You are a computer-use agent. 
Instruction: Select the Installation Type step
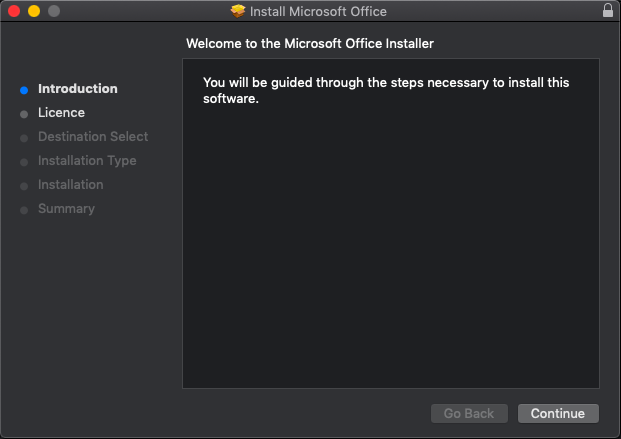[87, 161]
